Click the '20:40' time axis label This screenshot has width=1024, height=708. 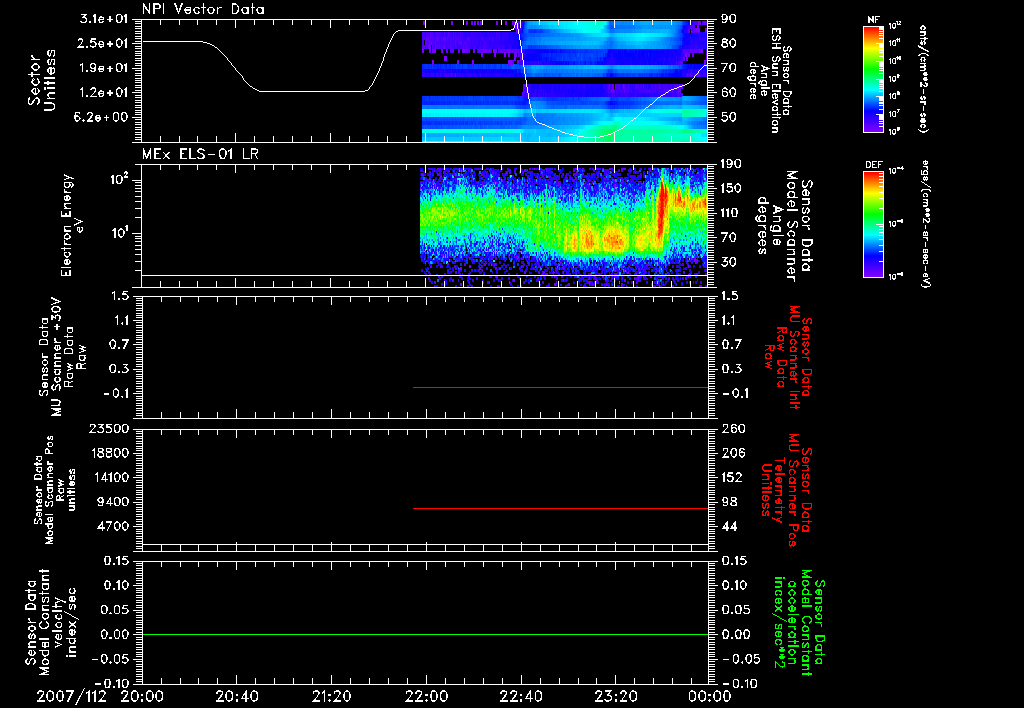pyautogui.click(x=236, y=696)
